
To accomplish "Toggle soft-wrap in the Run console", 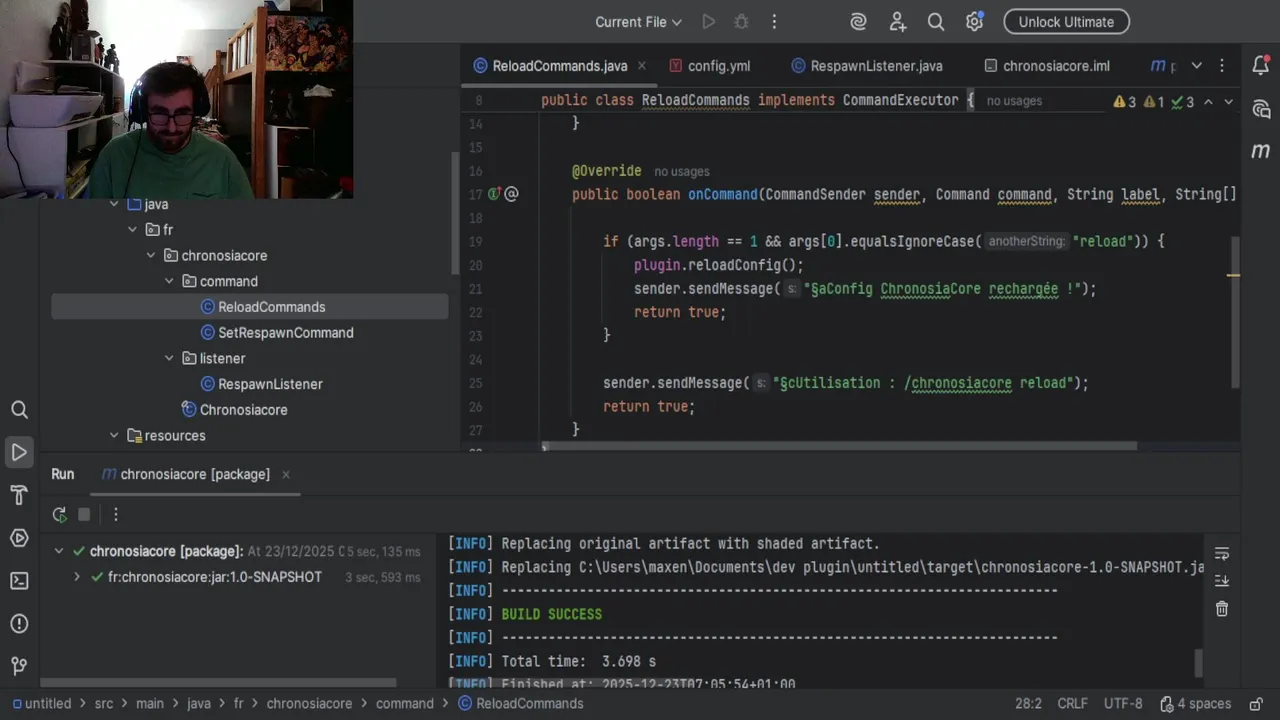I will click(1221, 554).
